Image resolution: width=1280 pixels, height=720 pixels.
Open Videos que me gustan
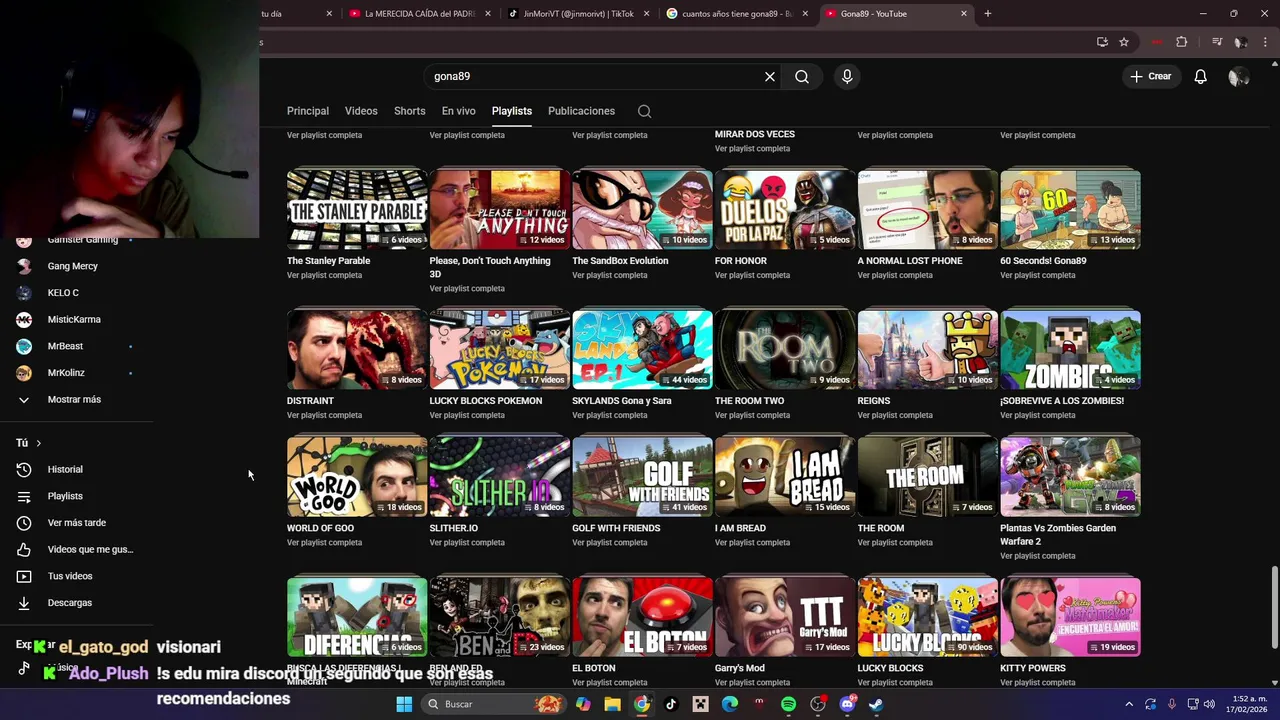pos(89,549)
